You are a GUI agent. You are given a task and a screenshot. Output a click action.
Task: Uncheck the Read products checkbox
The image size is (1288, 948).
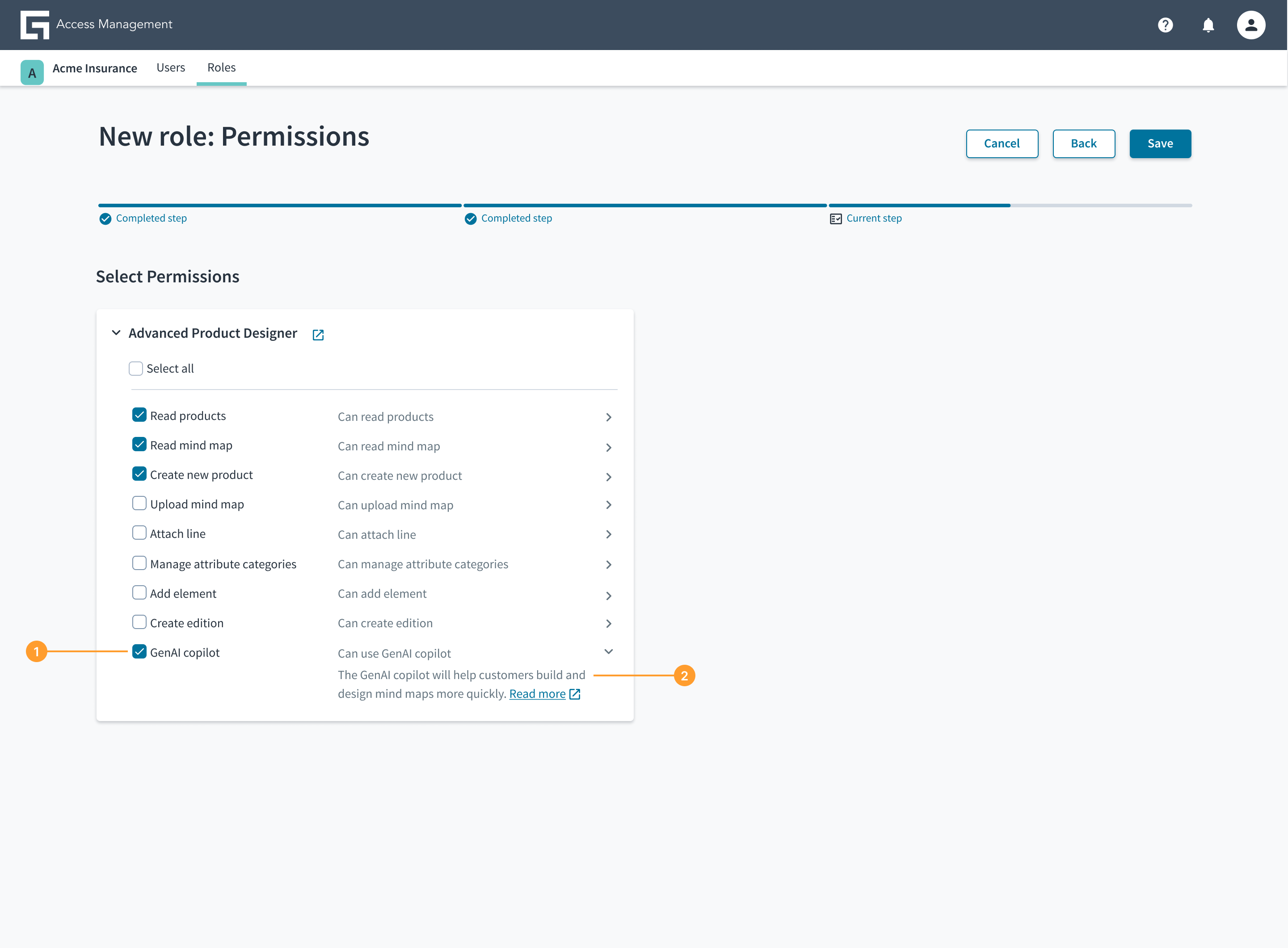click(139, 415)
